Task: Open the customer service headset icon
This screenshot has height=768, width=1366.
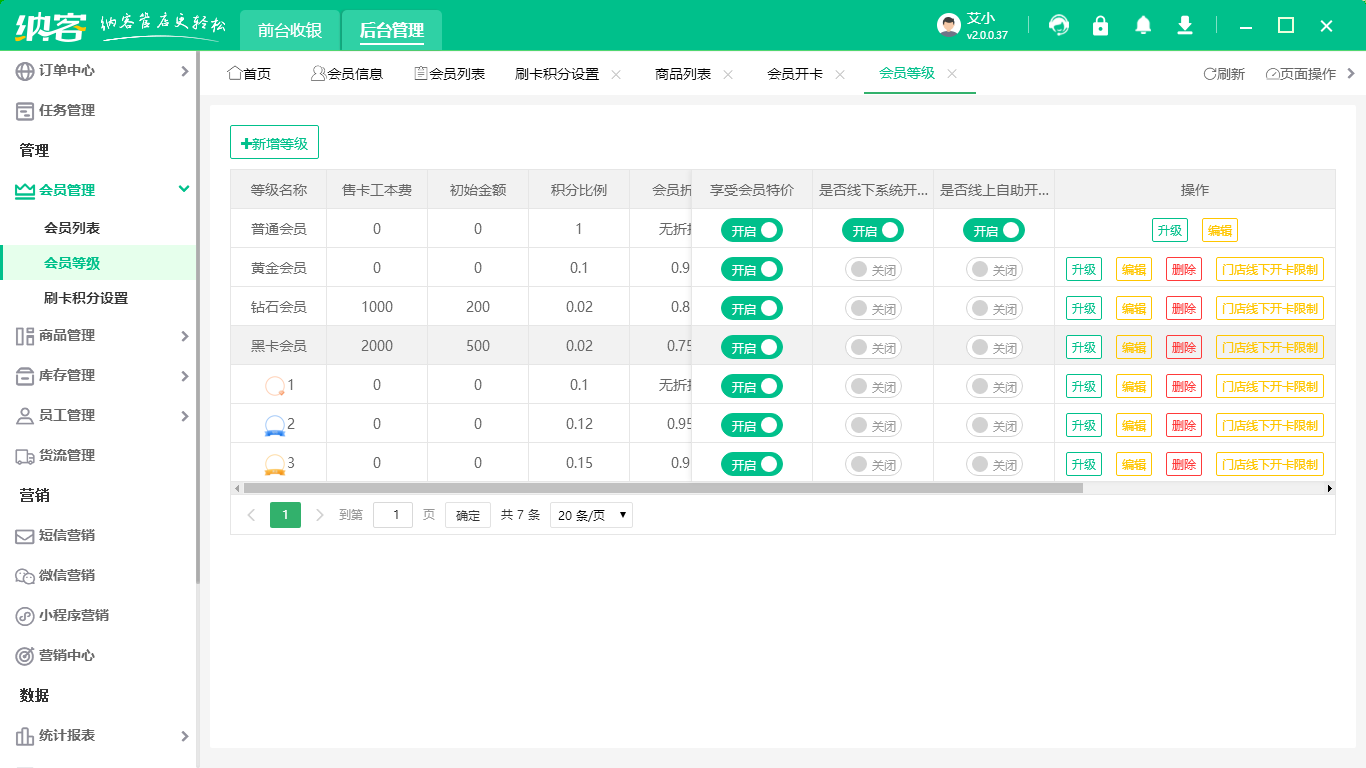Action: pyautogui.click(x=1058, y=25)
